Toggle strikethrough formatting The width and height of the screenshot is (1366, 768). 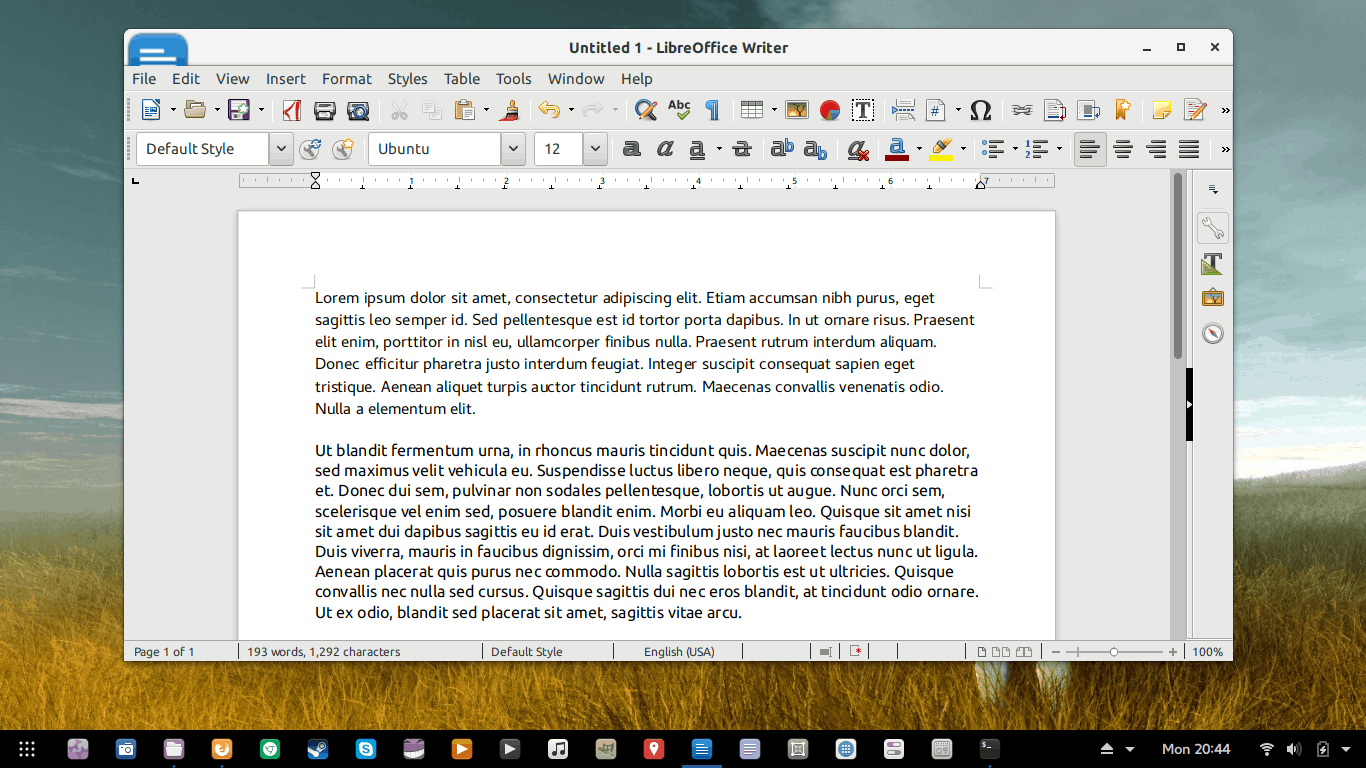(x=741, y=149)
